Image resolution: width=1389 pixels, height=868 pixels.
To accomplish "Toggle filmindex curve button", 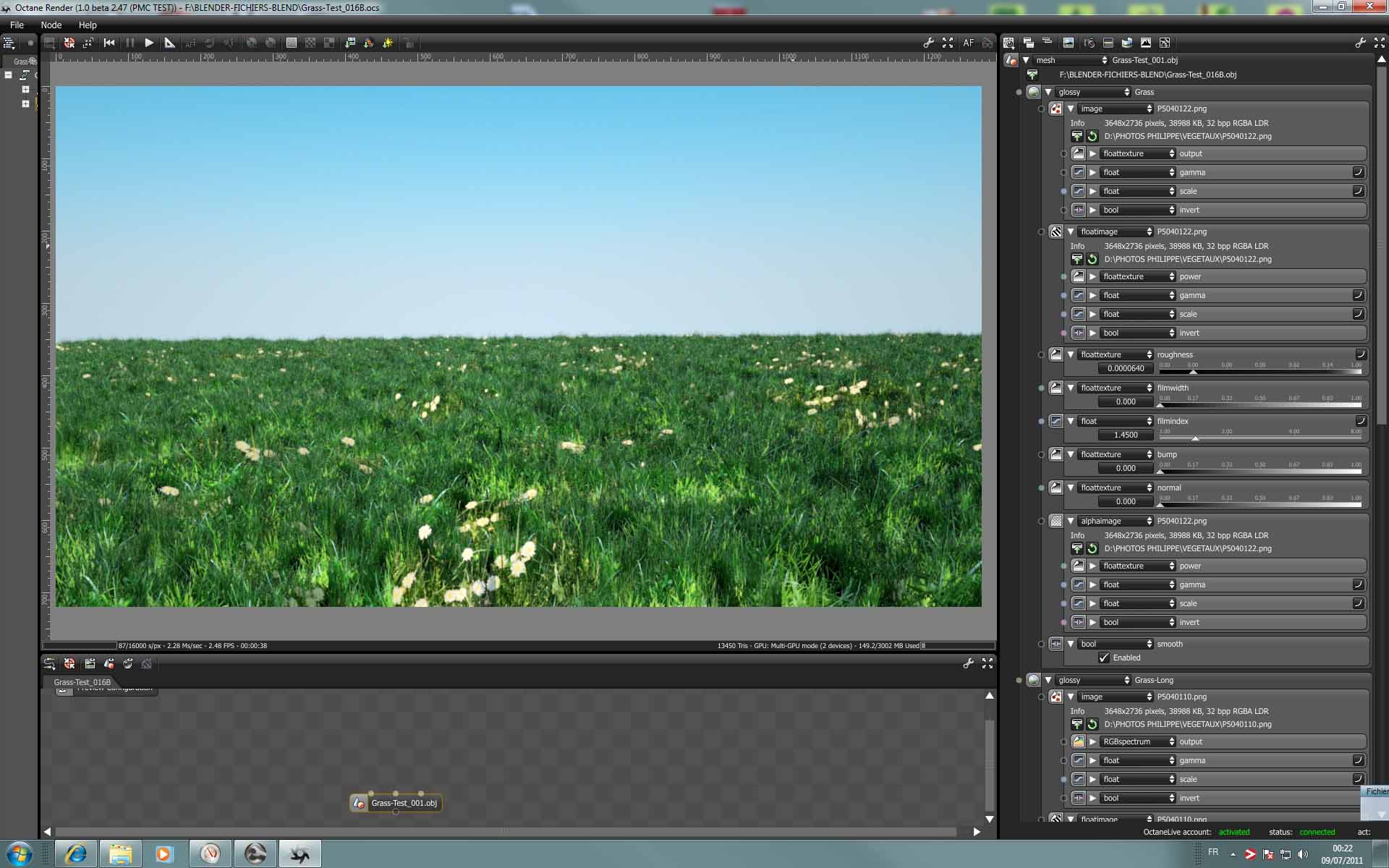I will pyautogui.click(x=1360, y=421).
